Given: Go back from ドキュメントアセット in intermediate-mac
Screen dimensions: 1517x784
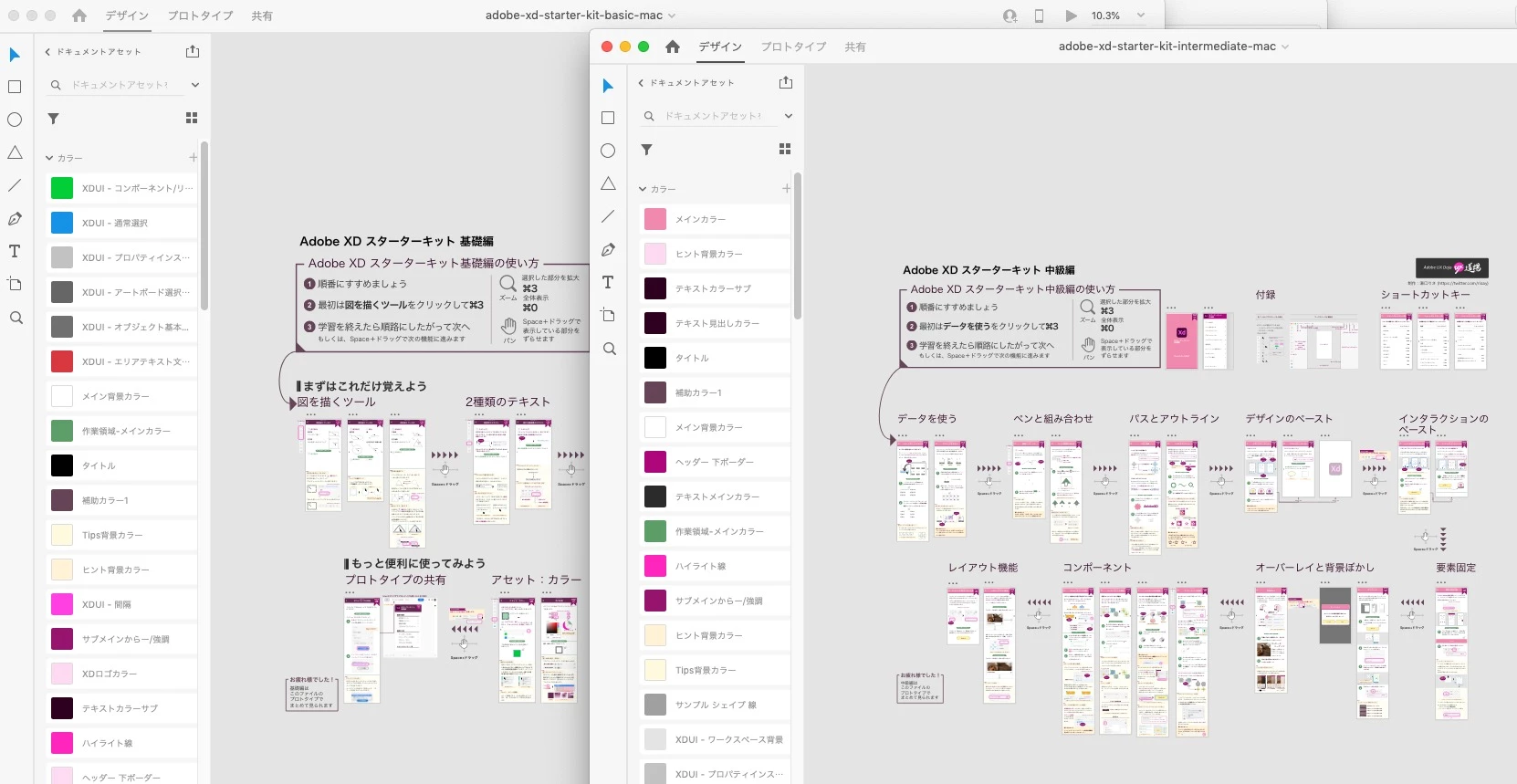Looking at the screenshot, I should click(641, 83).
